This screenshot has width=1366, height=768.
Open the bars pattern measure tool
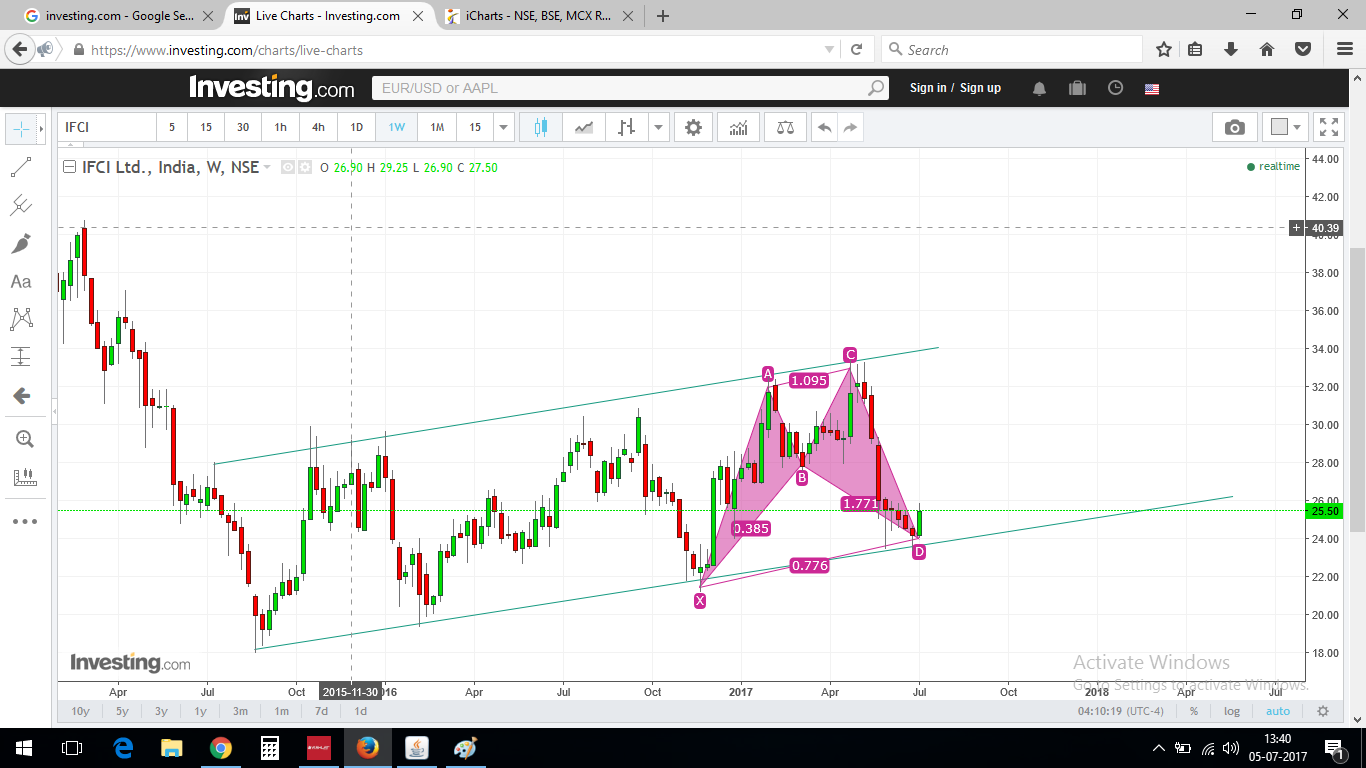tap(24, 478)
